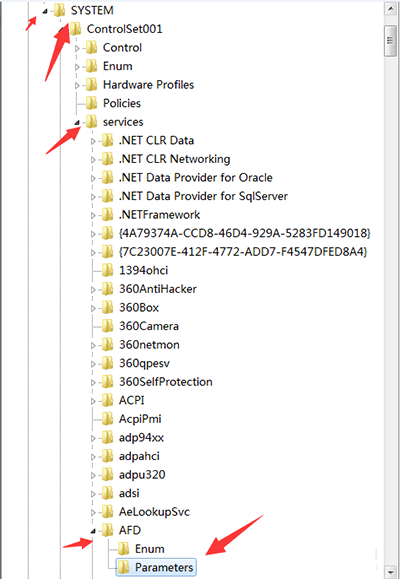Viewport: 400px width, 579px height.
Task: Select the adpu320 key label
Action: coord(142,474)
